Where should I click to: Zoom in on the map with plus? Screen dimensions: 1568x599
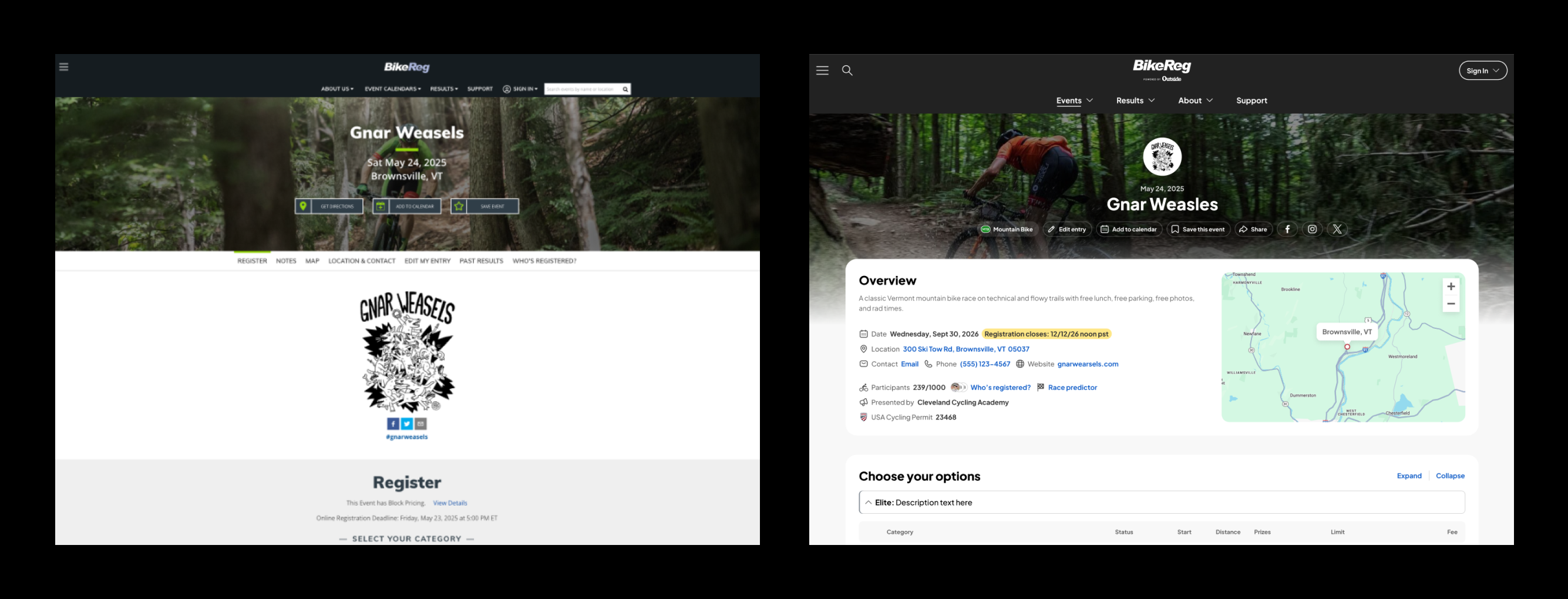(1451, 287)
